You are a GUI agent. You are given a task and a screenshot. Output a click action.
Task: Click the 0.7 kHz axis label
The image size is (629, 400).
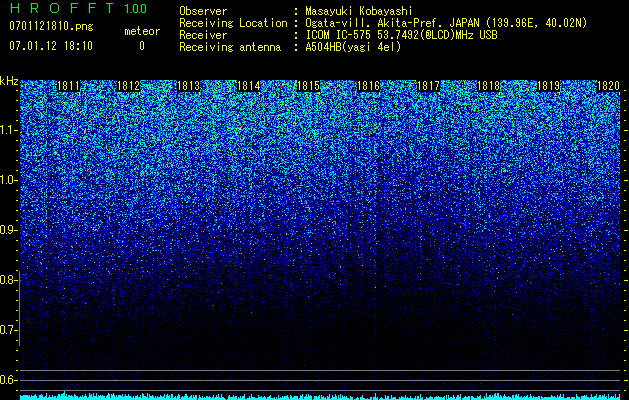(8, 330)
